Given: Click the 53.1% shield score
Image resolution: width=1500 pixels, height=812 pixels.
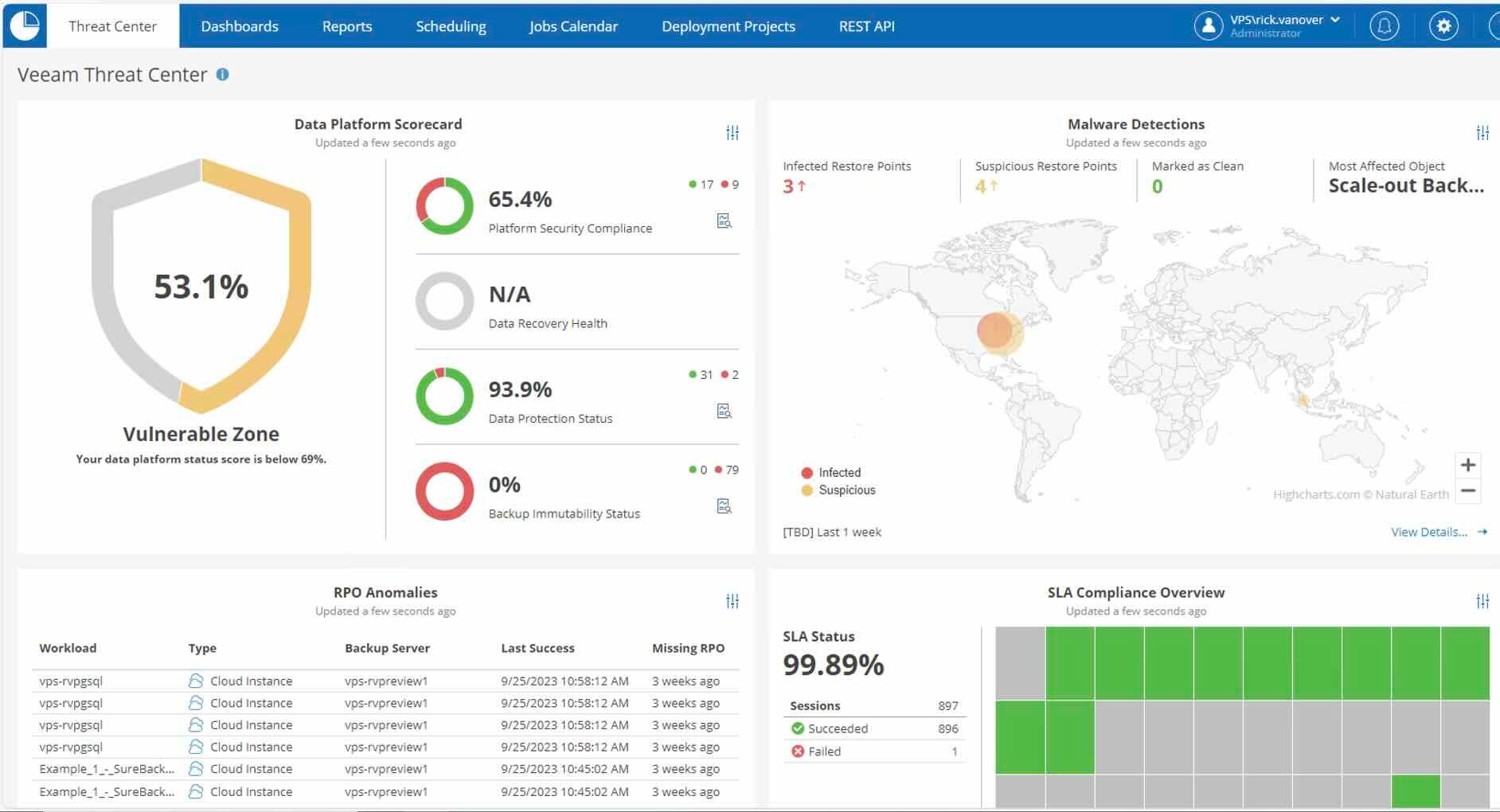Looking at the screenshot, I should click(x=201, y=287).
